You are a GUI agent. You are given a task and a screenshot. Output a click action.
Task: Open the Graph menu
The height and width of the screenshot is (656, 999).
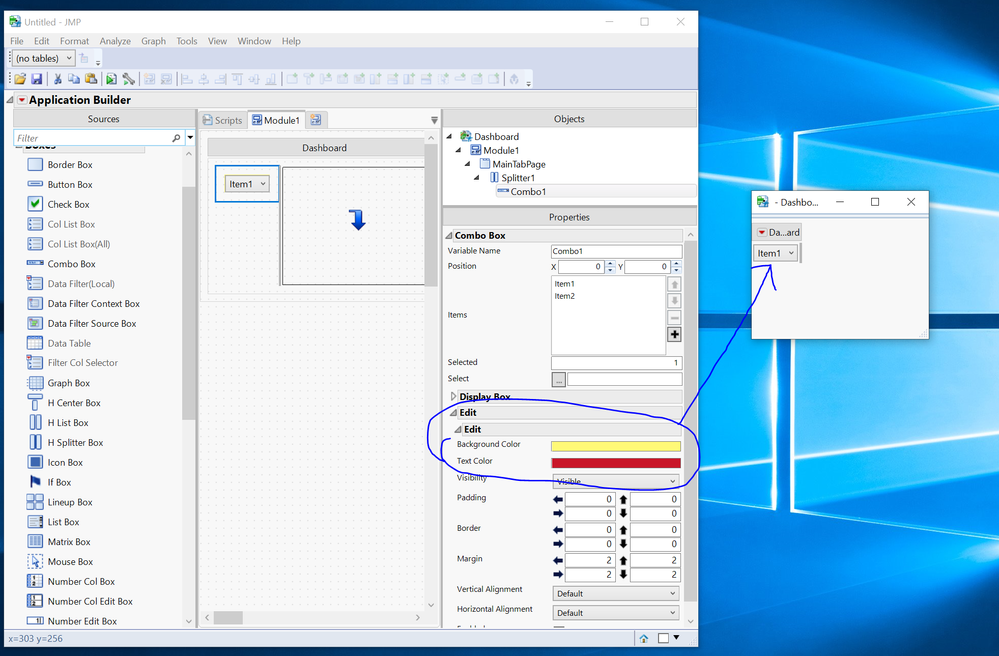point(154,41)
